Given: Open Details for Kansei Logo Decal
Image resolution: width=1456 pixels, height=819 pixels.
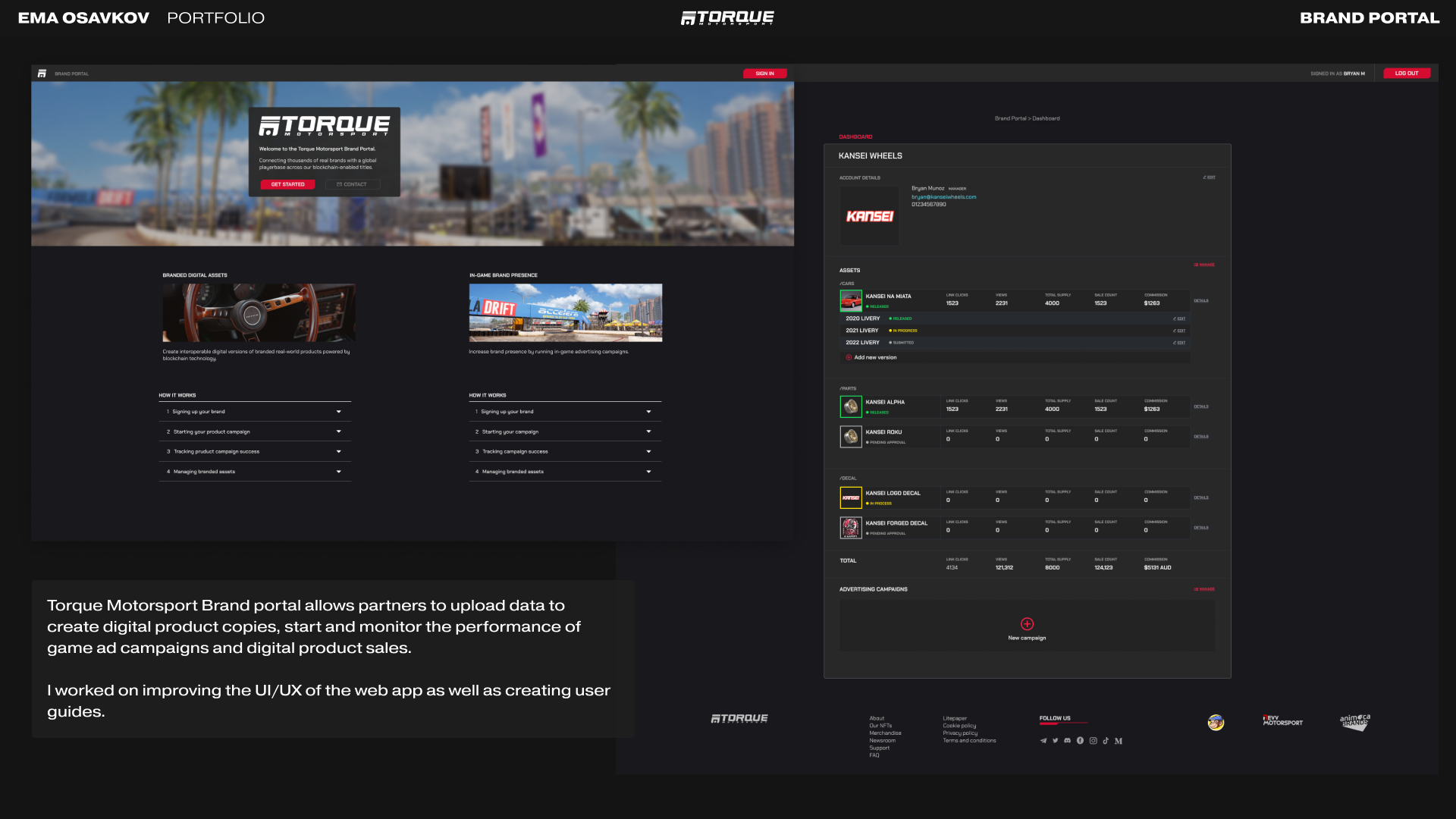Looking at the screenshot, I should 1201,497.
